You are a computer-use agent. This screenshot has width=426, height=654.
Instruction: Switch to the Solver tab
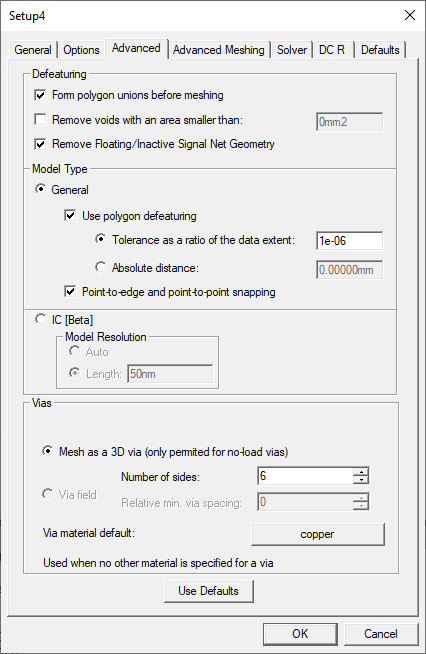click(x=292, y=50)
